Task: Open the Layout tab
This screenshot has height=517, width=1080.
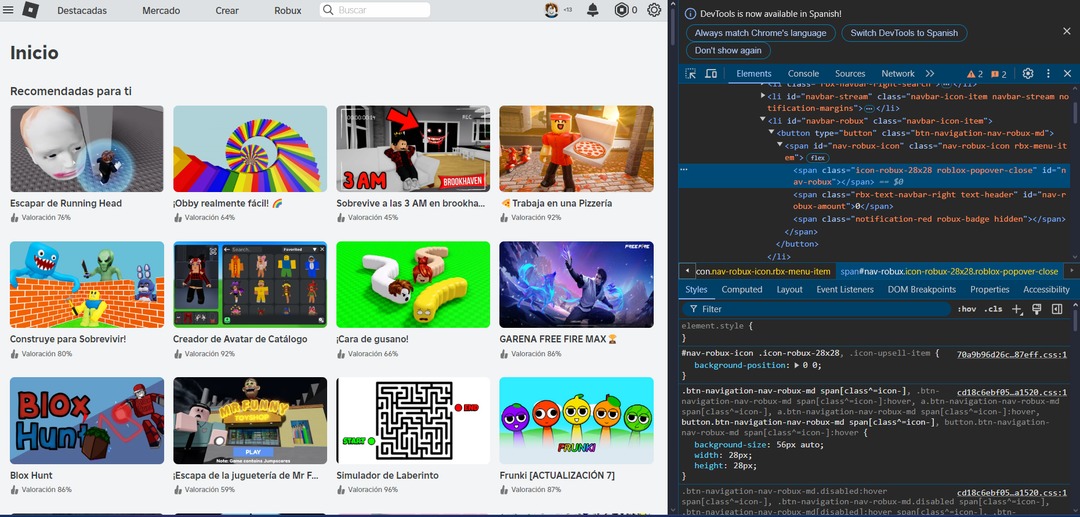Action: pos(789,290)
